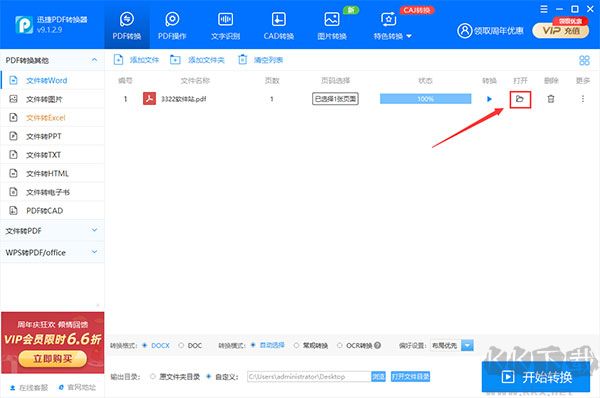Open the 官网地址 link
Screen dimensions: 600x398
click(77, 388)
